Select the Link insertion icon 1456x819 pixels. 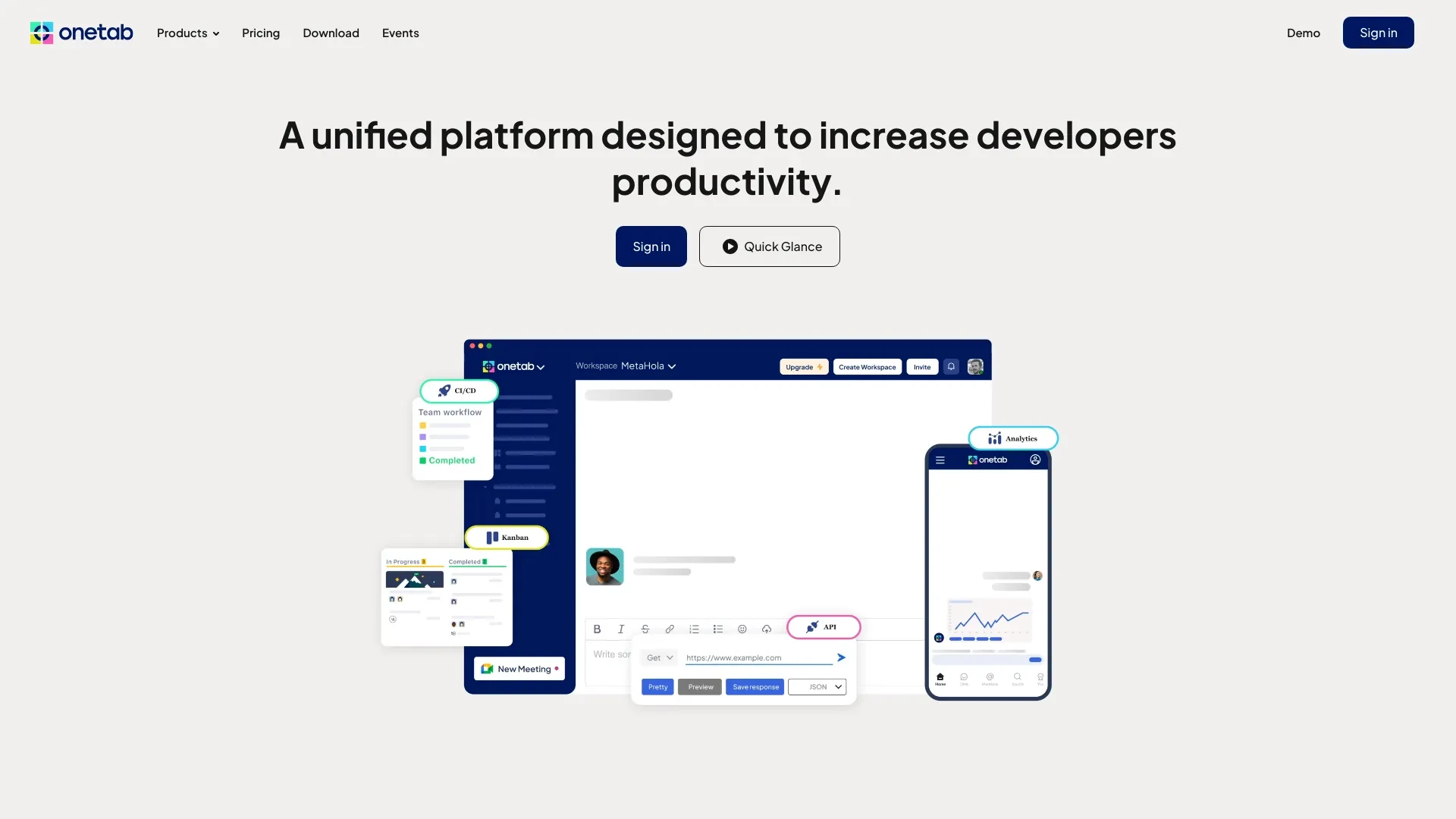click(x=669, y=628)
